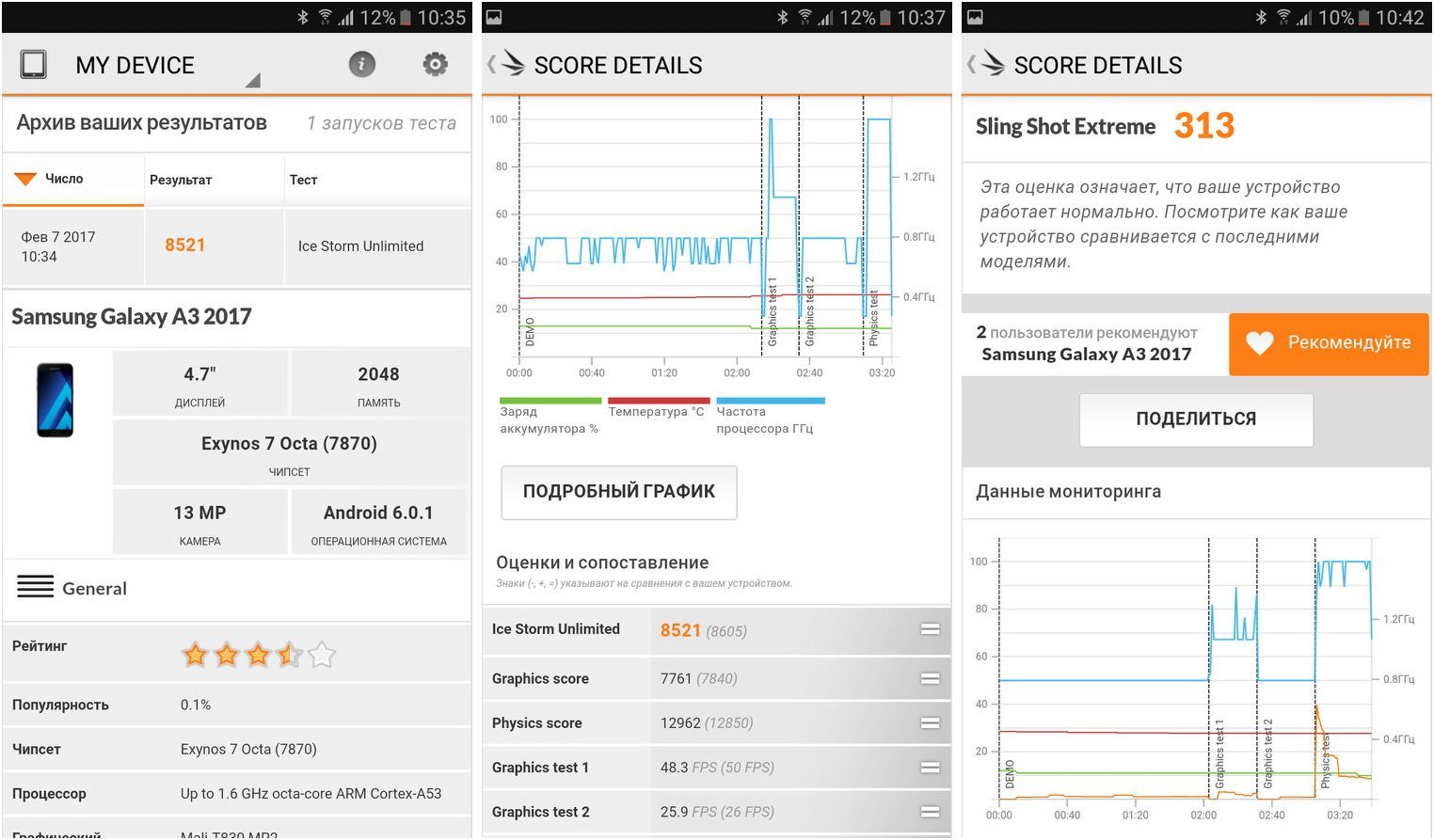1434x840 pixels.
Task: Open settings gear in My Device header
Action: [x=435, y=64]
